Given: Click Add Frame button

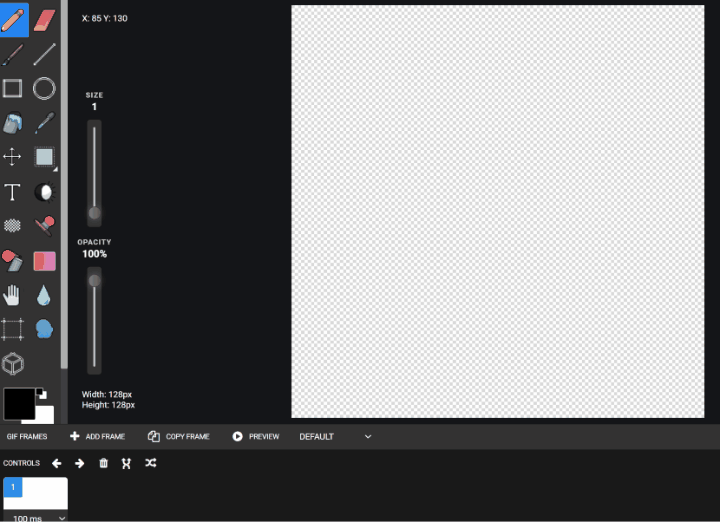Looking at the screenshot, I should (x=97, y=437).
